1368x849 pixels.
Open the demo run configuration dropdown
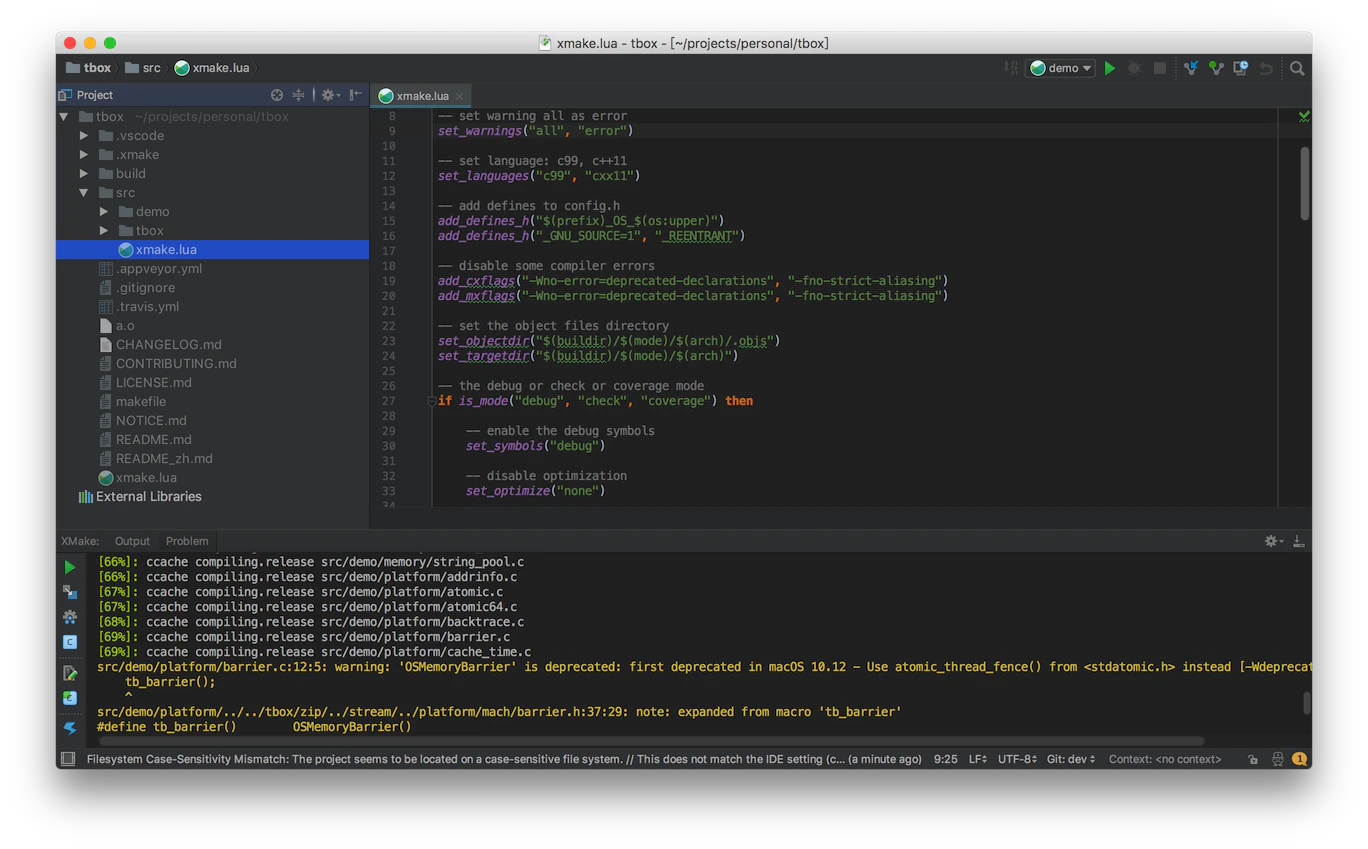tap(1061, 68)
